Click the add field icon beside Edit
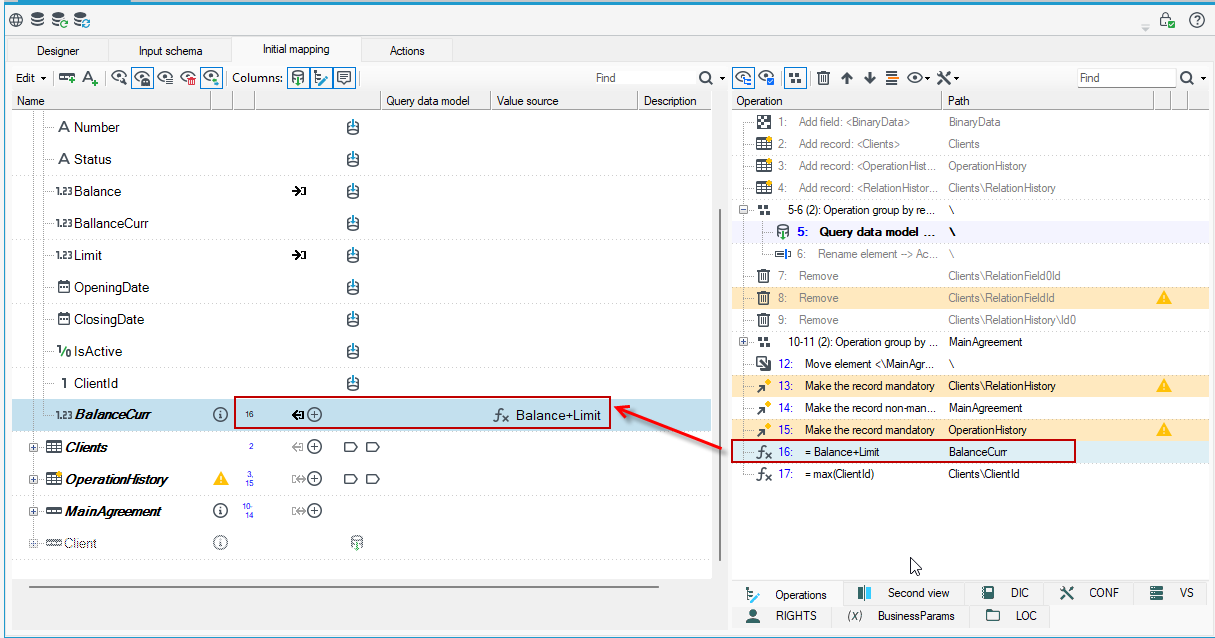Image resolution: width=1215 pixels, height=638 pixels. tap(67, 77)
